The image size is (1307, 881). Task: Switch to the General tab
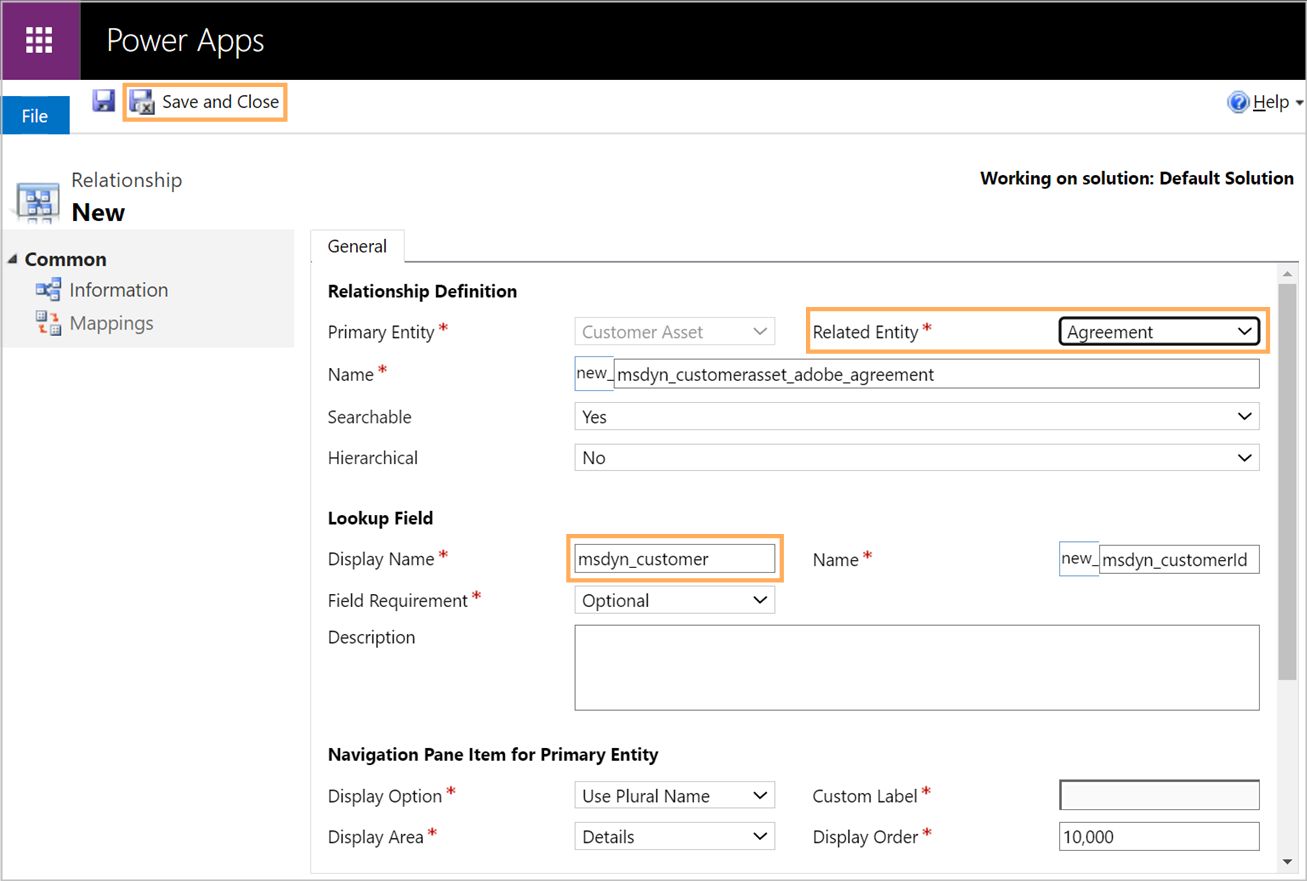point(357,246)
